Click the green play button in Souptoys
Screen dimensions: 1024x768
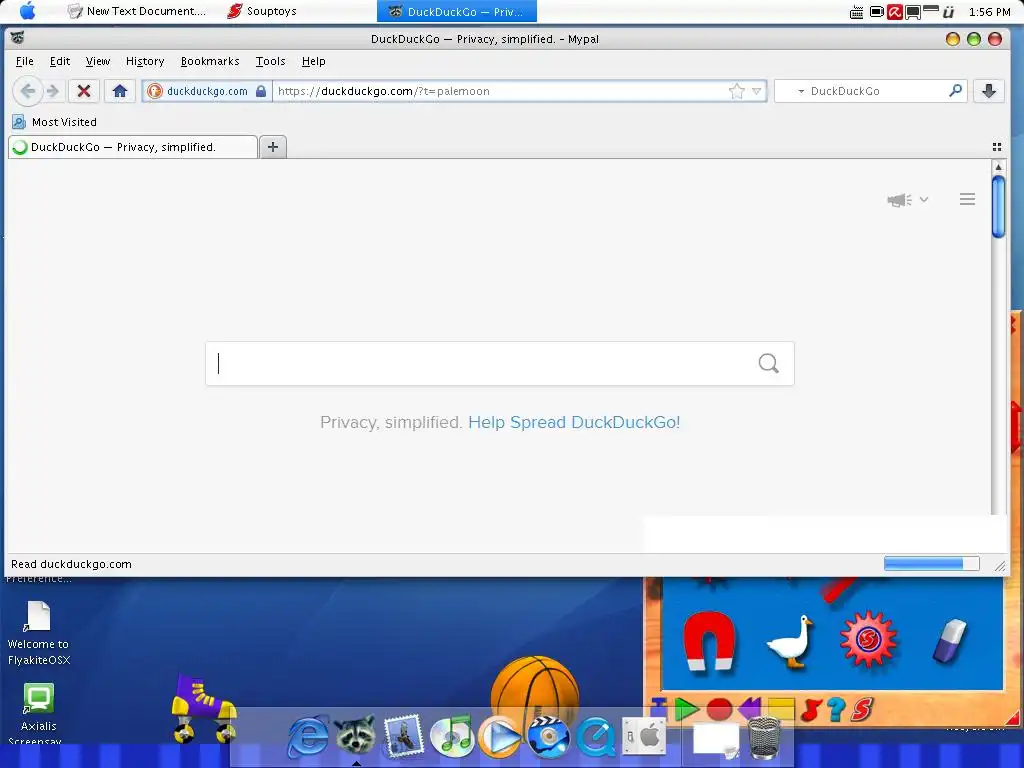(x=686, y=709)
